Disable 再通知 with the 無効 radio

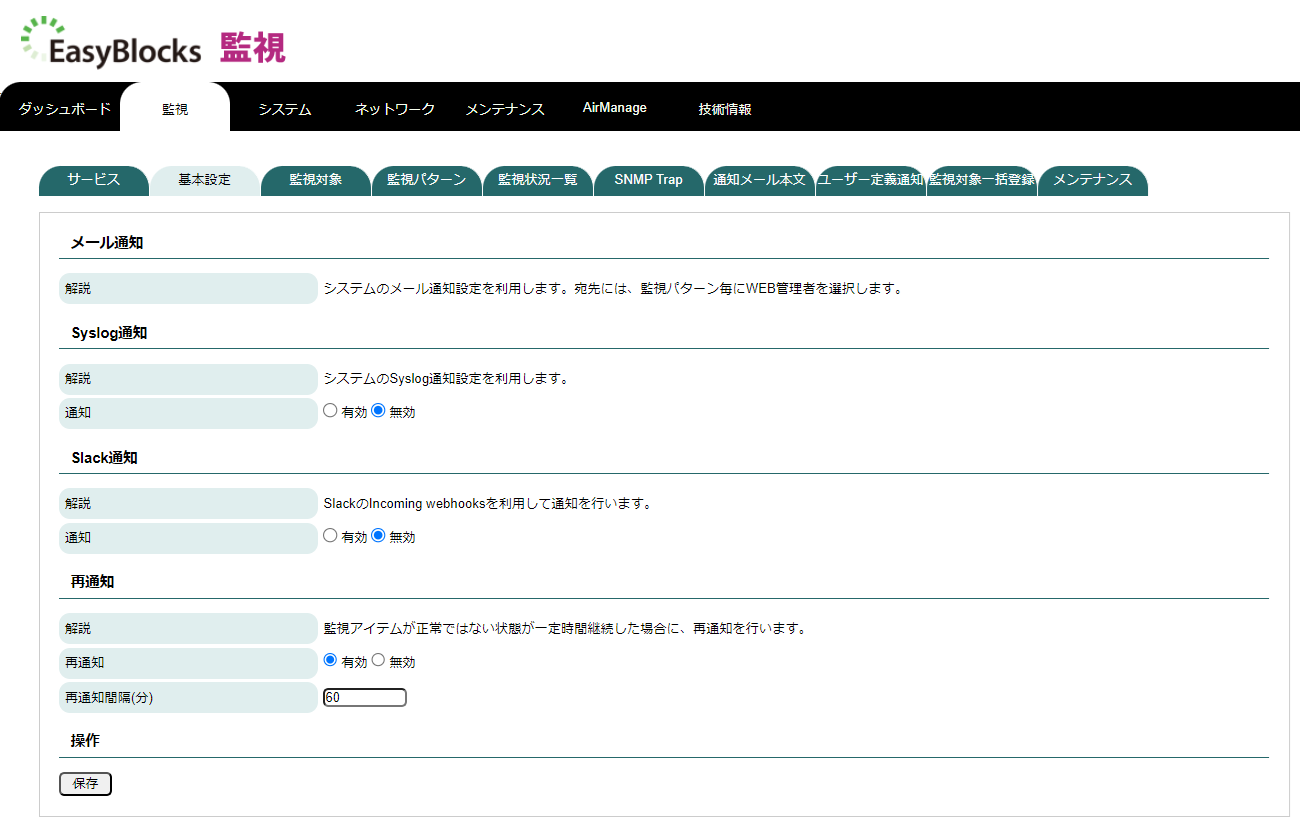tap(378, 660)
